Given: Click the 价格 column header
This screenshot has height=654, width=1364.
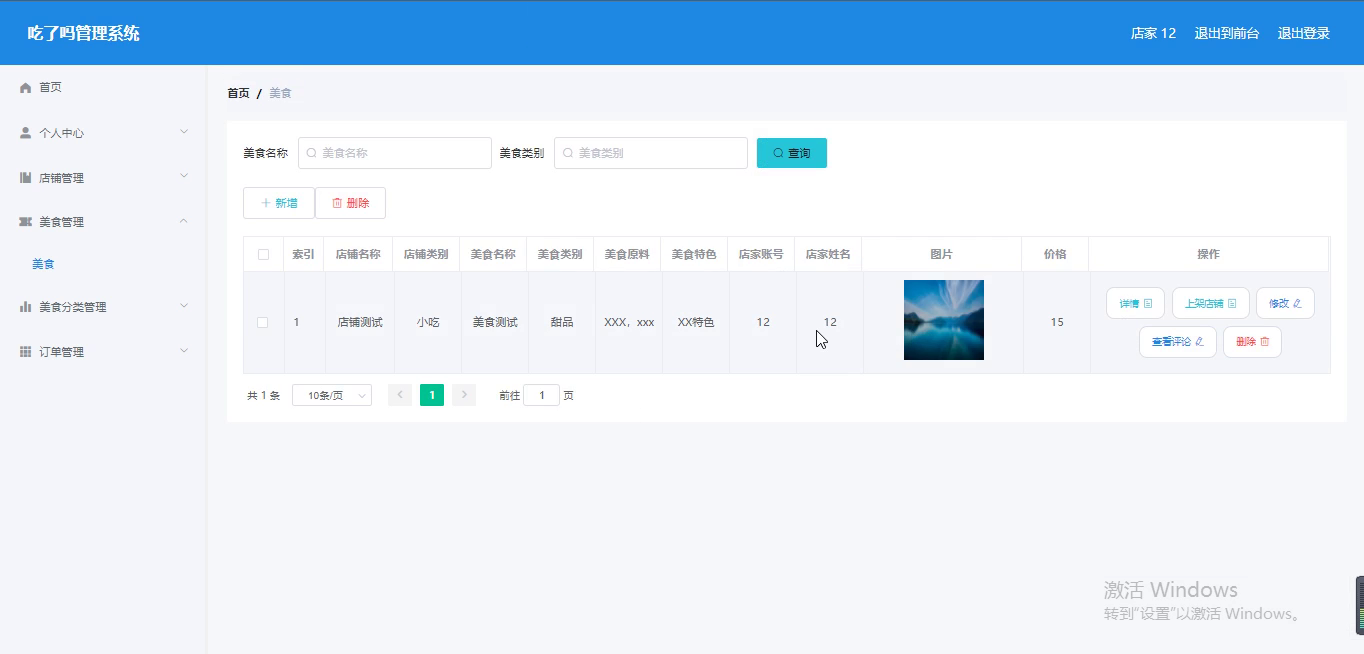Looking at the screenshot, I should coord(1055,254).
